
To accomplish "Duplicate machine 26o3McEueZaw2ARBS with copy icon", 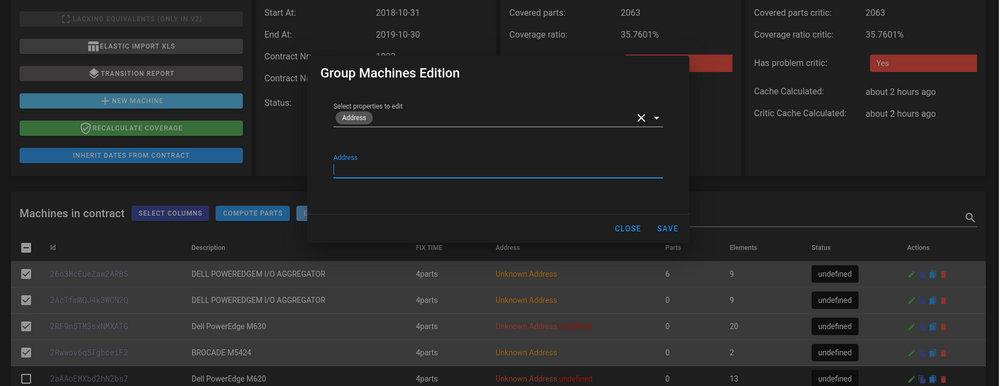I will (922, 274).
